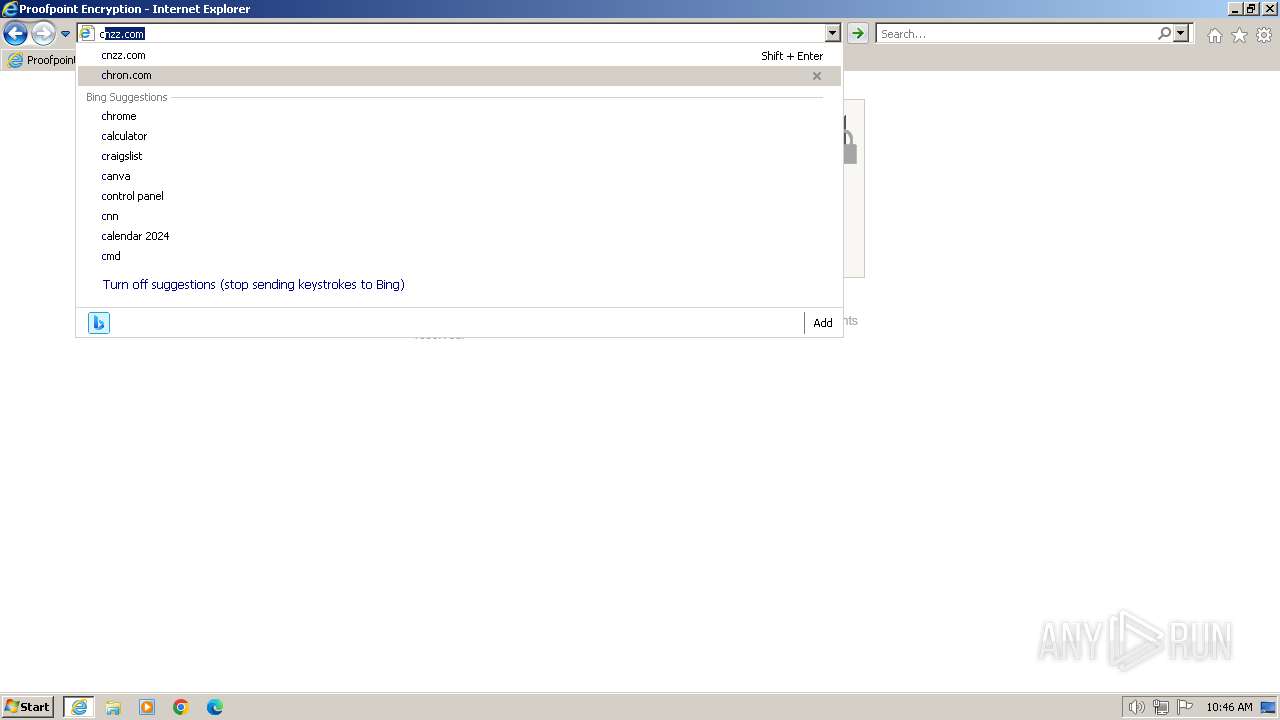The image size is (1280, 720).
Task: Click the search magnifier icon
Action: coord(1164,33)
